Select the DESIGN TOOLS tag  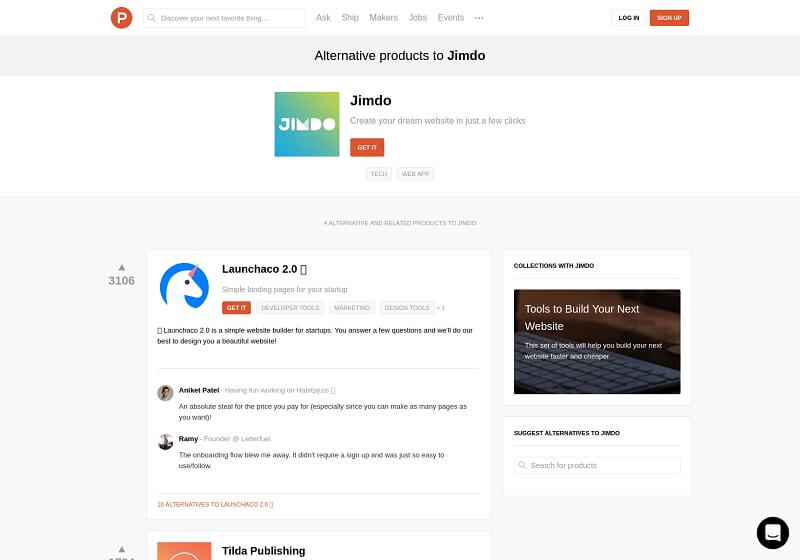tap(407, 308)
